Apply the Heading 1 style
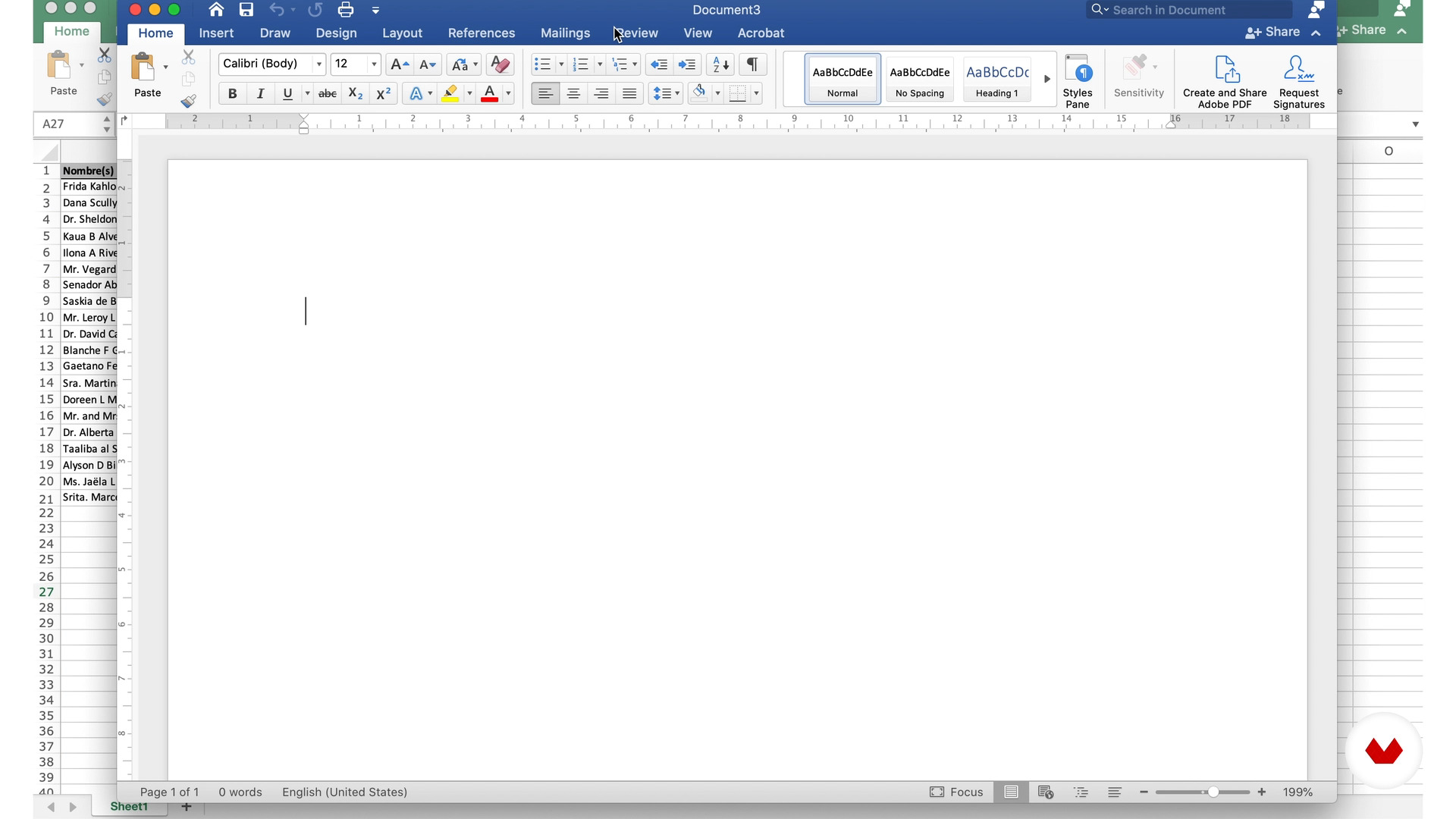The image size is (1456, 819). coord(996,79)
